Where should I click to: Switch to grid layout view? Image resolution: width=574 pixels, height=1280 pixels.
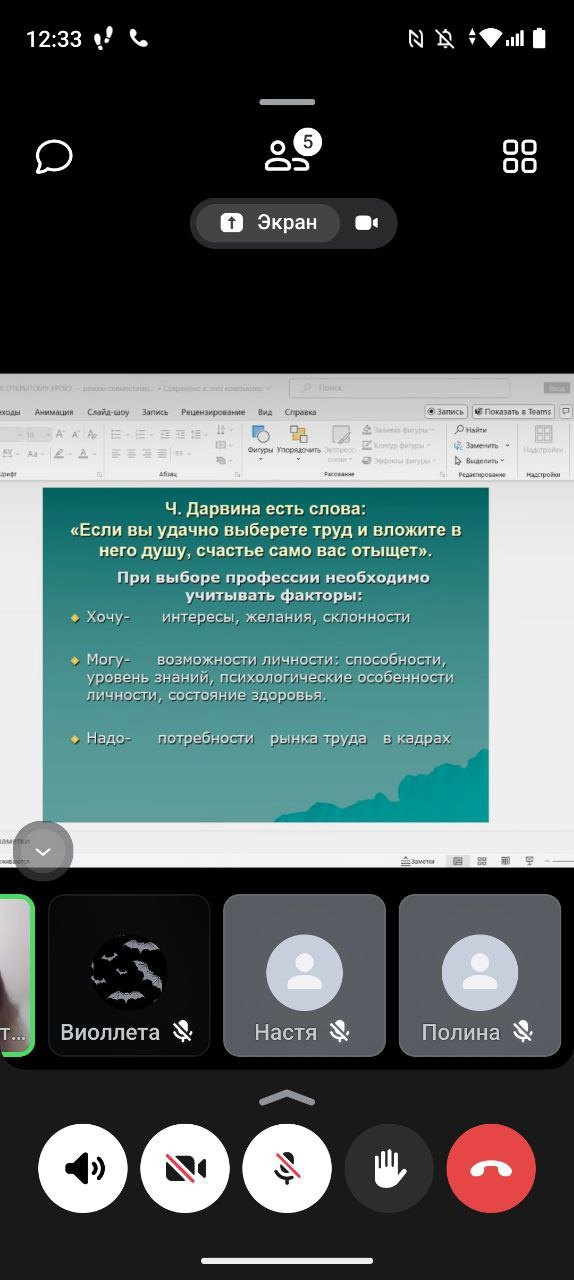[520, 156]
